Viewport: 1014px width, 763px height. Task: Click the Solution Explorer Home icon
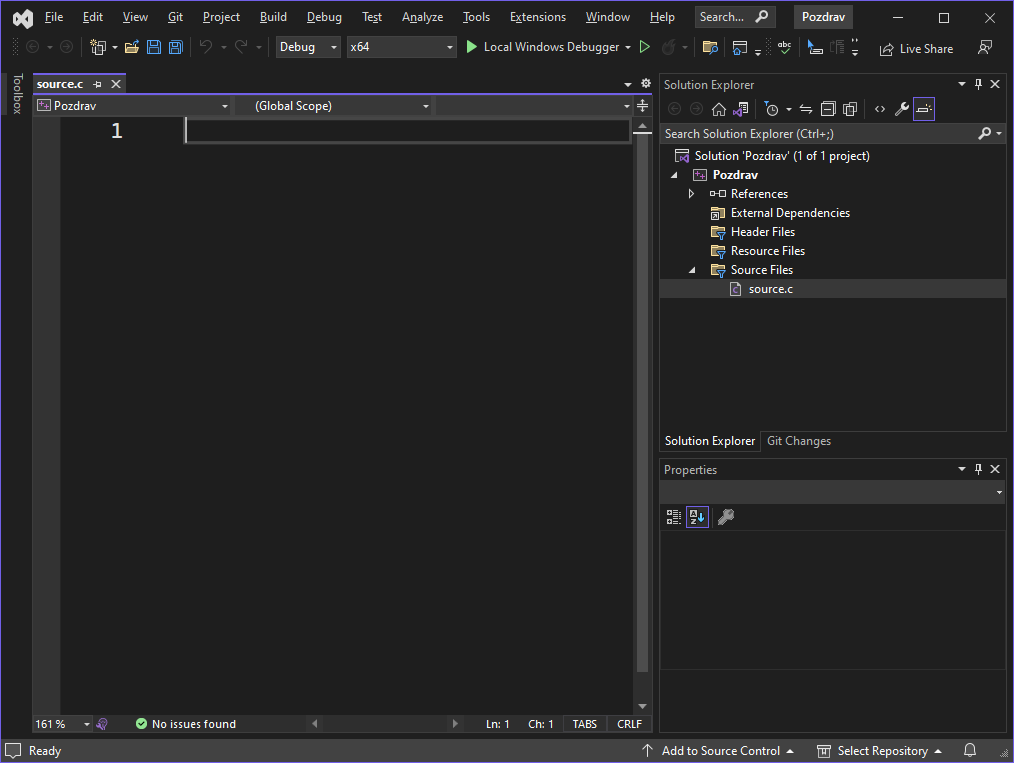coord(718,109)
